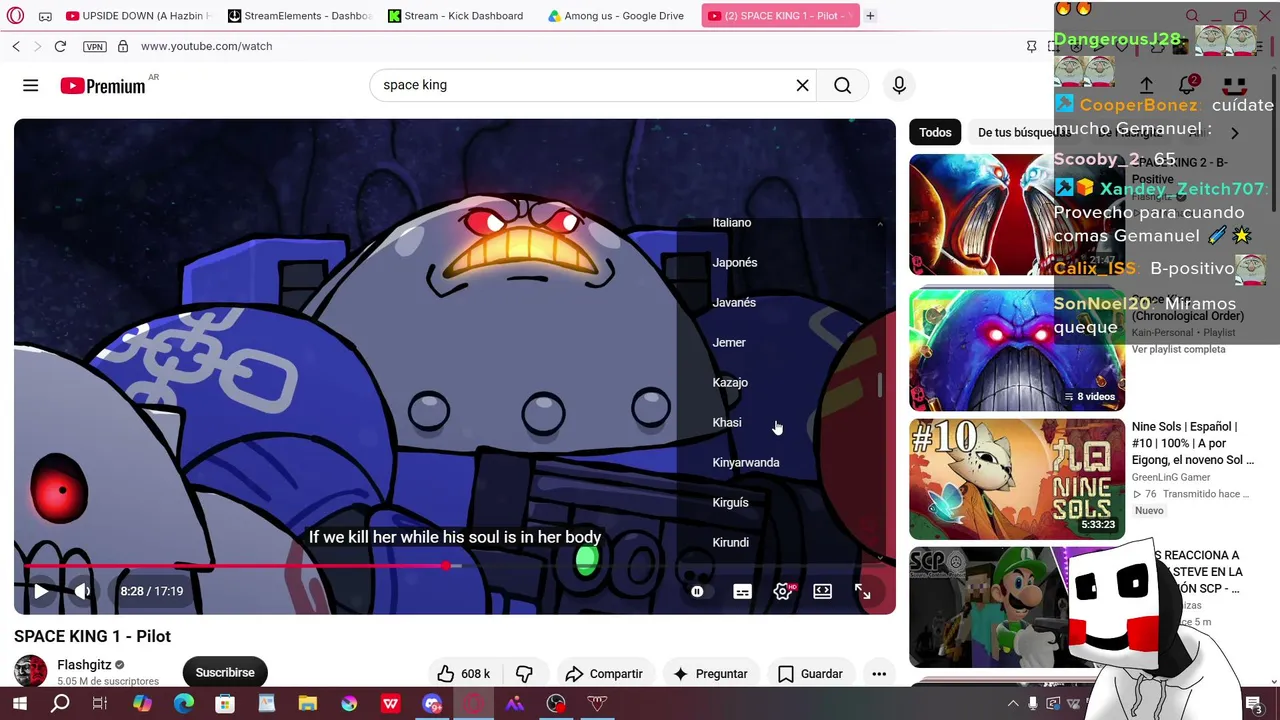Click the Preguntar button
Screen dimensions: 1280x720
(x=711, y=674)
